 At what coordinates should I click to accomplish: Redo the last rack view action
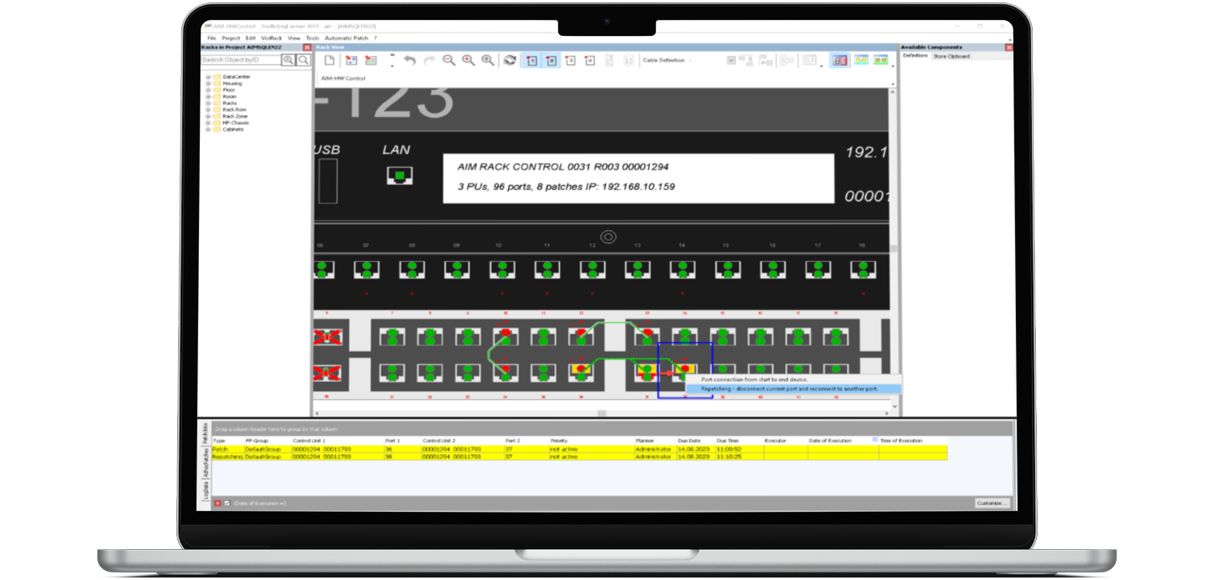[x=429, y=61]
